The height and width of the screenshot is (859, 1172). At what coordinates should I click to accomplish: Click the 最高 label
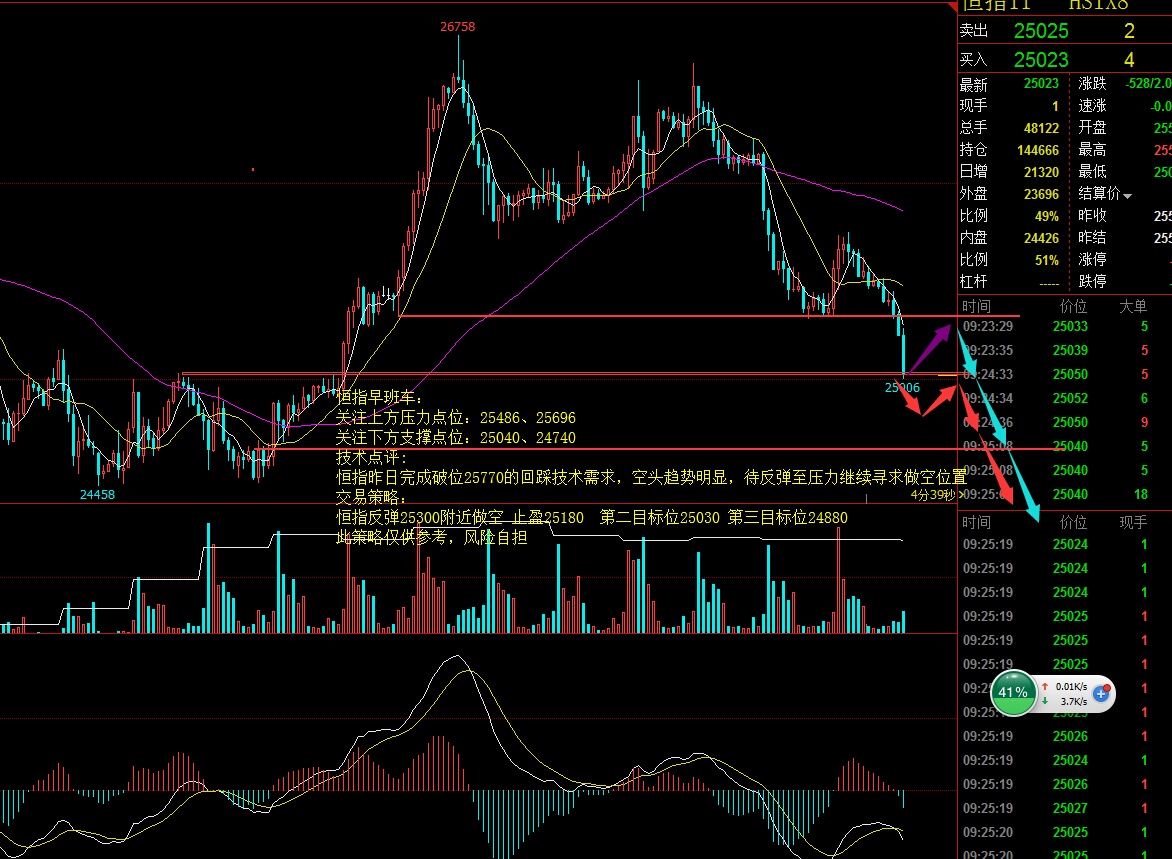1092,150
